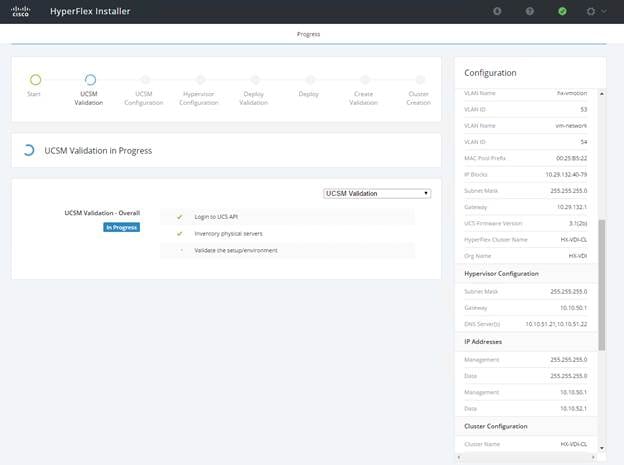The image size is (624, 465).
Task: Click the 'Start' step label
Action: pos(34,94)
